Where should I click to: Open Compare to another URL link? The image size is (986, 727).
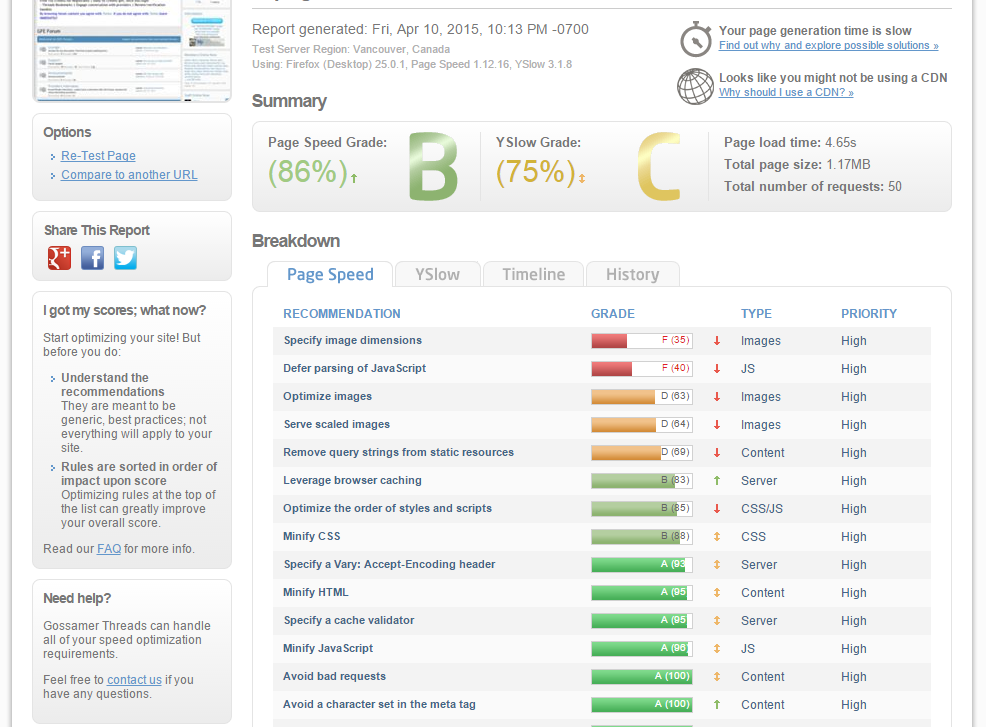[x=129, y=175]
